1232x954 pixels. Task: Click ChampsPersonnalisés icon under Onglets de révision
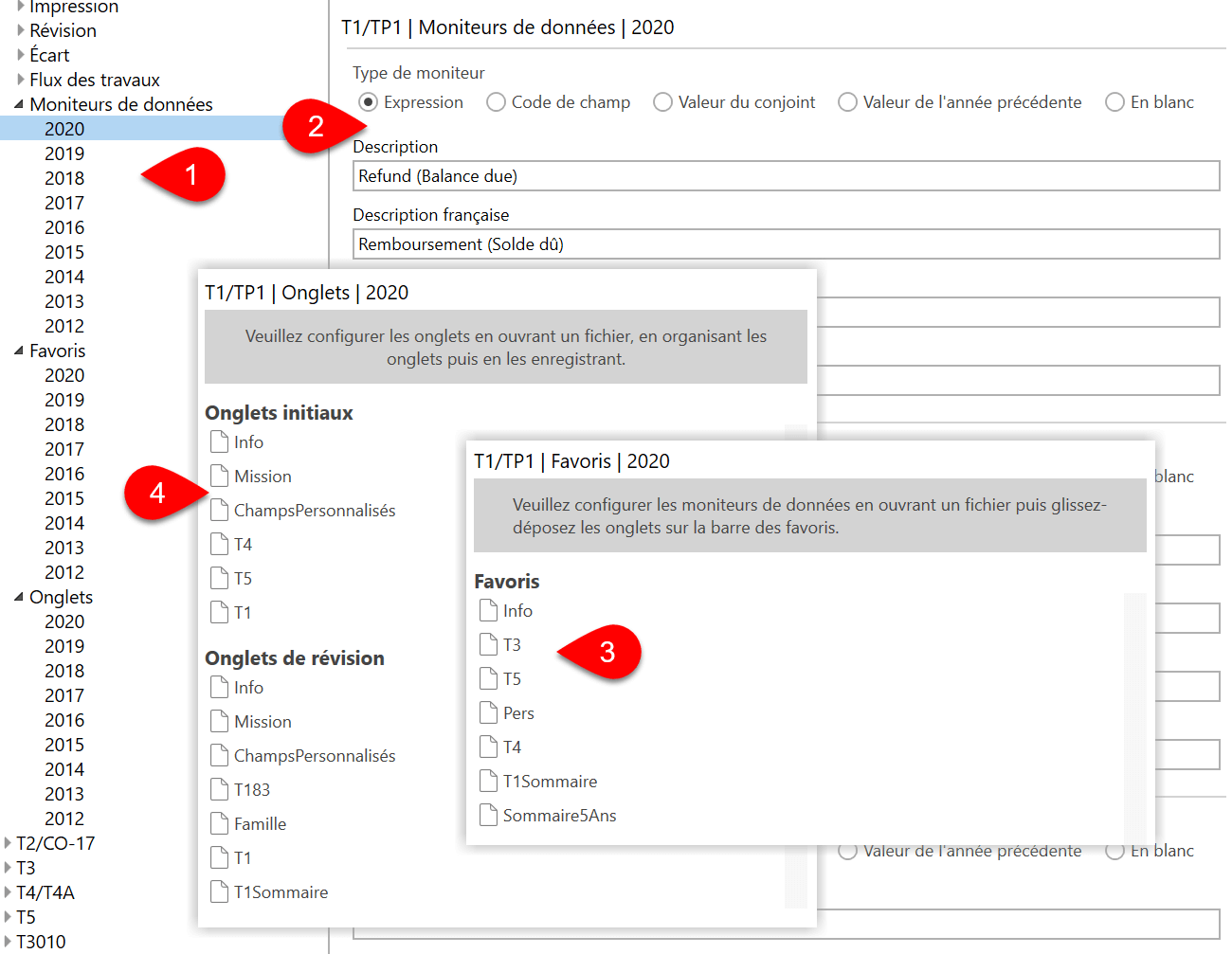pyautogui.click(x=219, y=756)
